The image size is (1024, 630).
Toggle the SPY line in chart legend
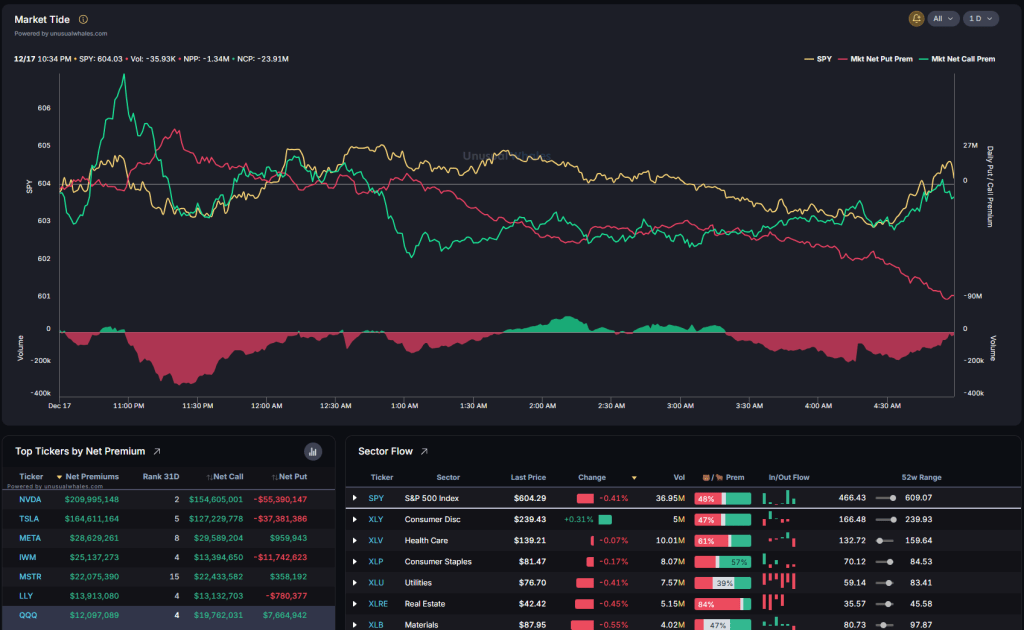[818, 59]
